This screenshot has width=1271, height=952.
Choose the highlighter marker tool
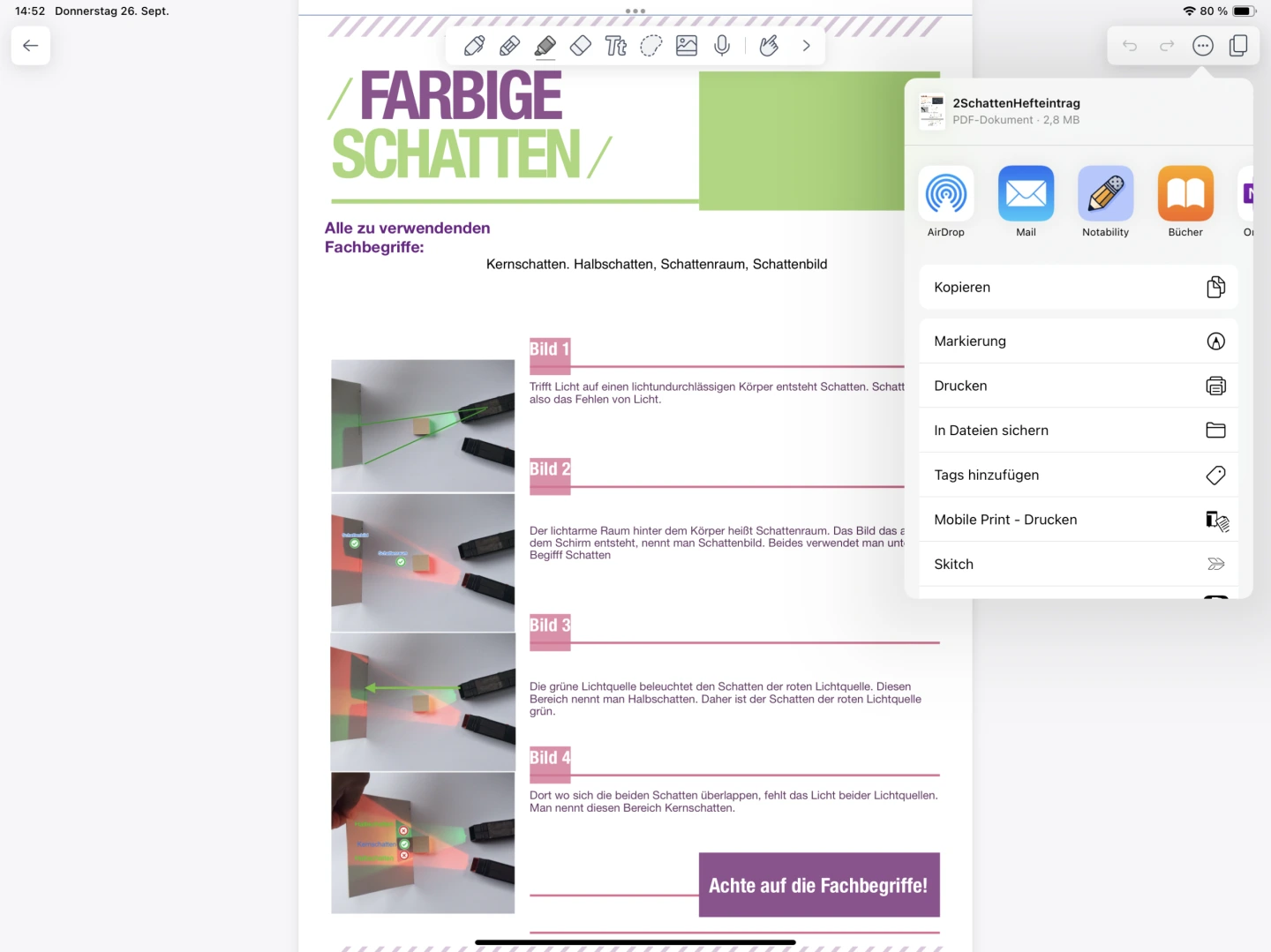pos(545,46)
